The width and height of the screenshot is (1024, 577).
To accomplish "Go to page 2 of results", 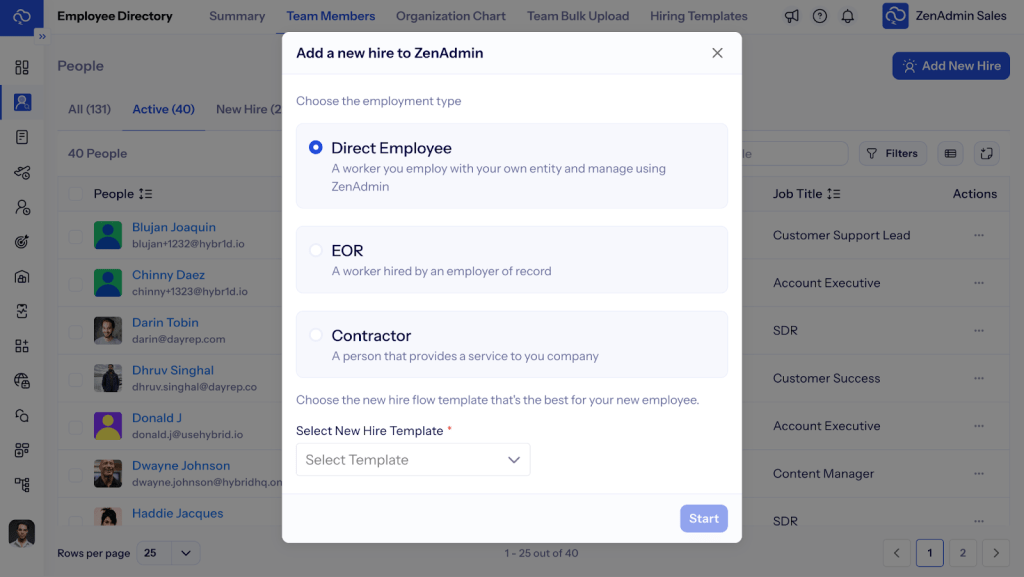I will point(962,553).
